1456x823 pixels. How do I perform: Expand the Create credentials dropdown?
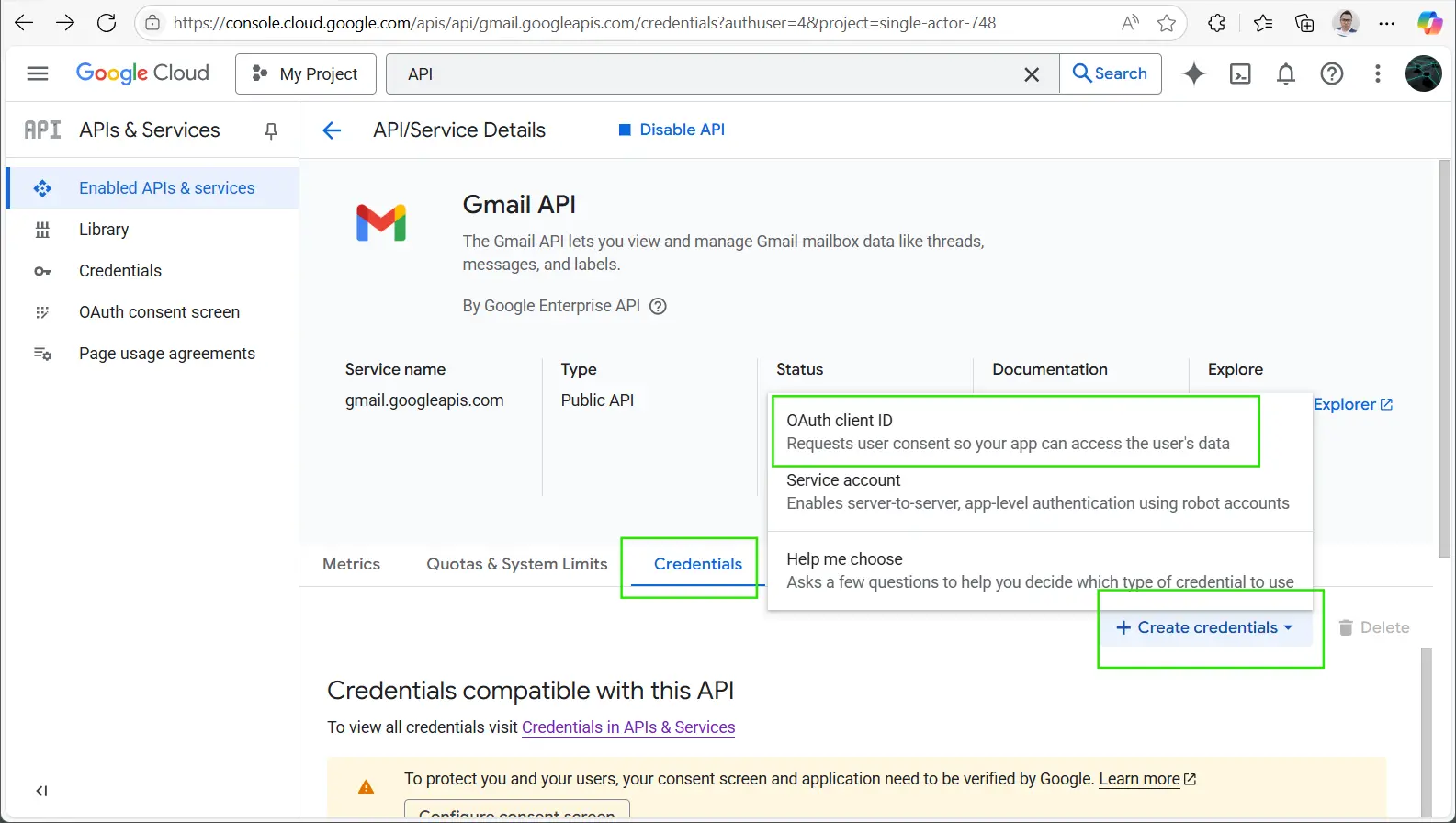(1204, 627)
